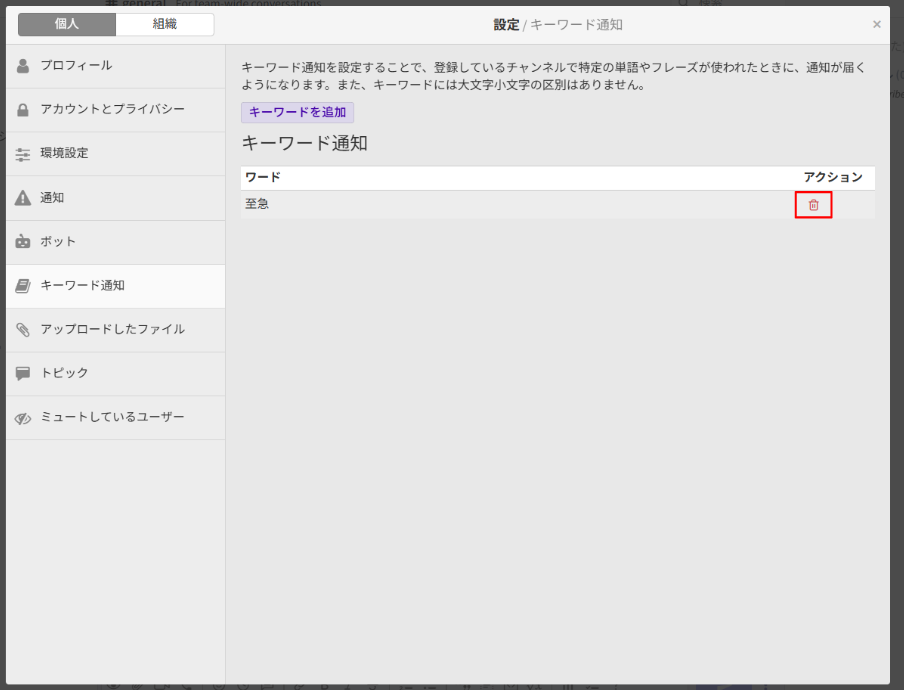904x690 pixels.
Task: Click the キーワードを追加 button
Action: pos(297,112)
